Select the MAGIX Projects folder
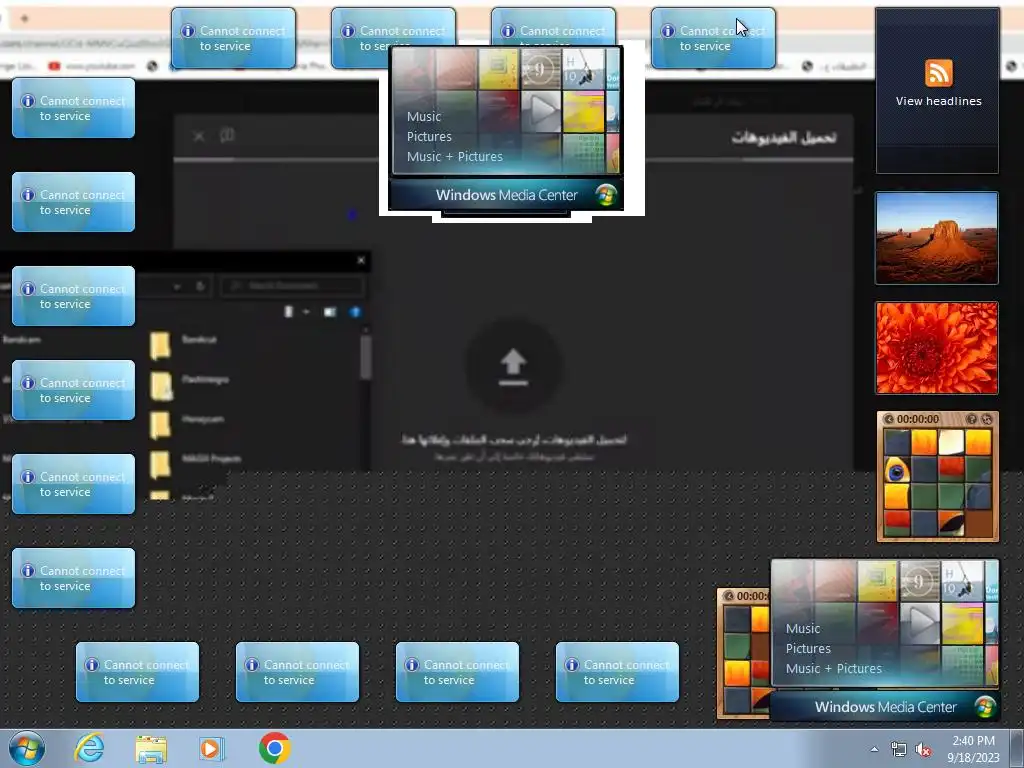 195,464
